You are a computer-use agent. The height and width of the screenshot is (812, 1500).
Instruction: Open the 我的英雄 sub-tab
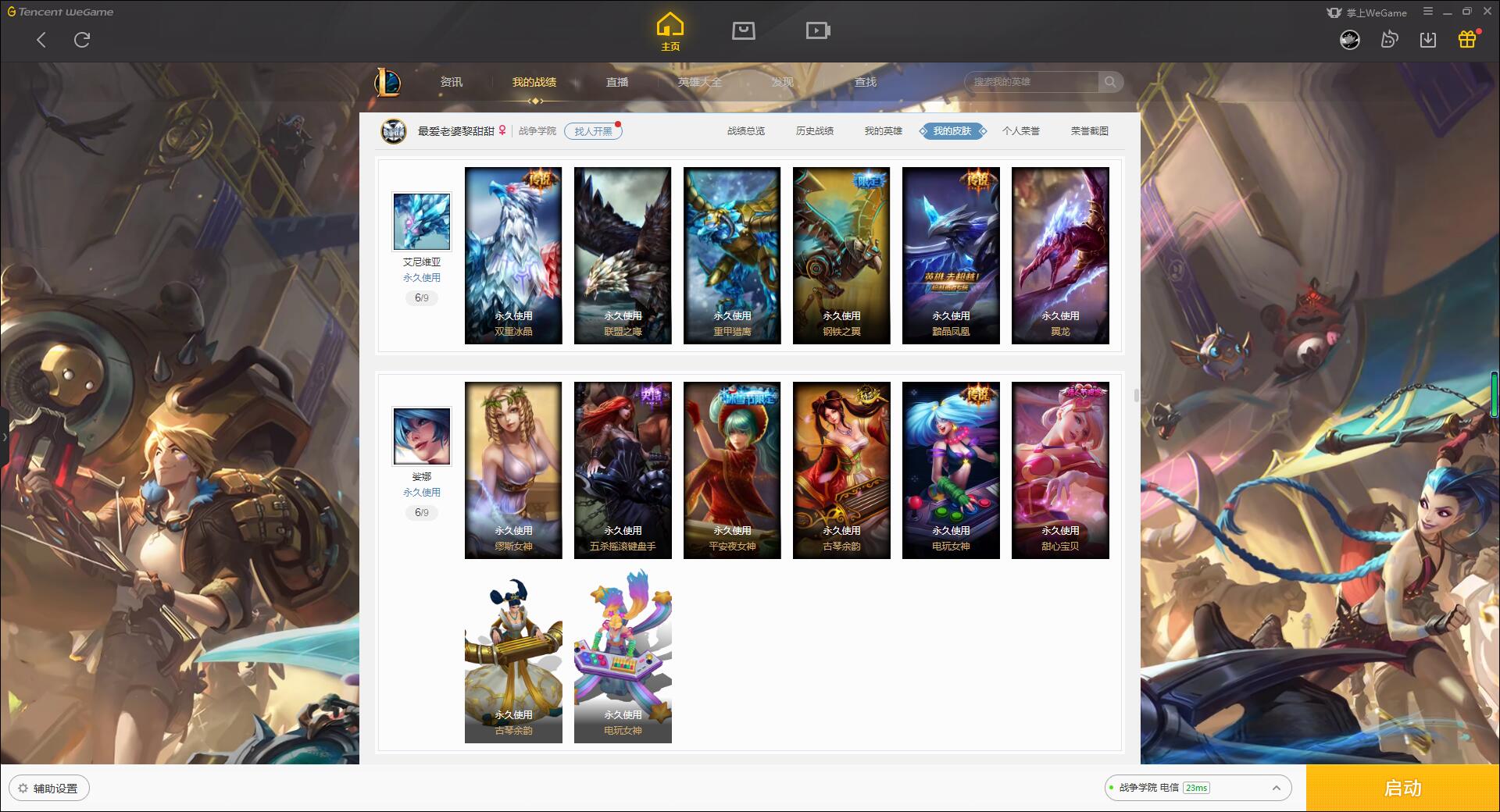tap(884, 131)
